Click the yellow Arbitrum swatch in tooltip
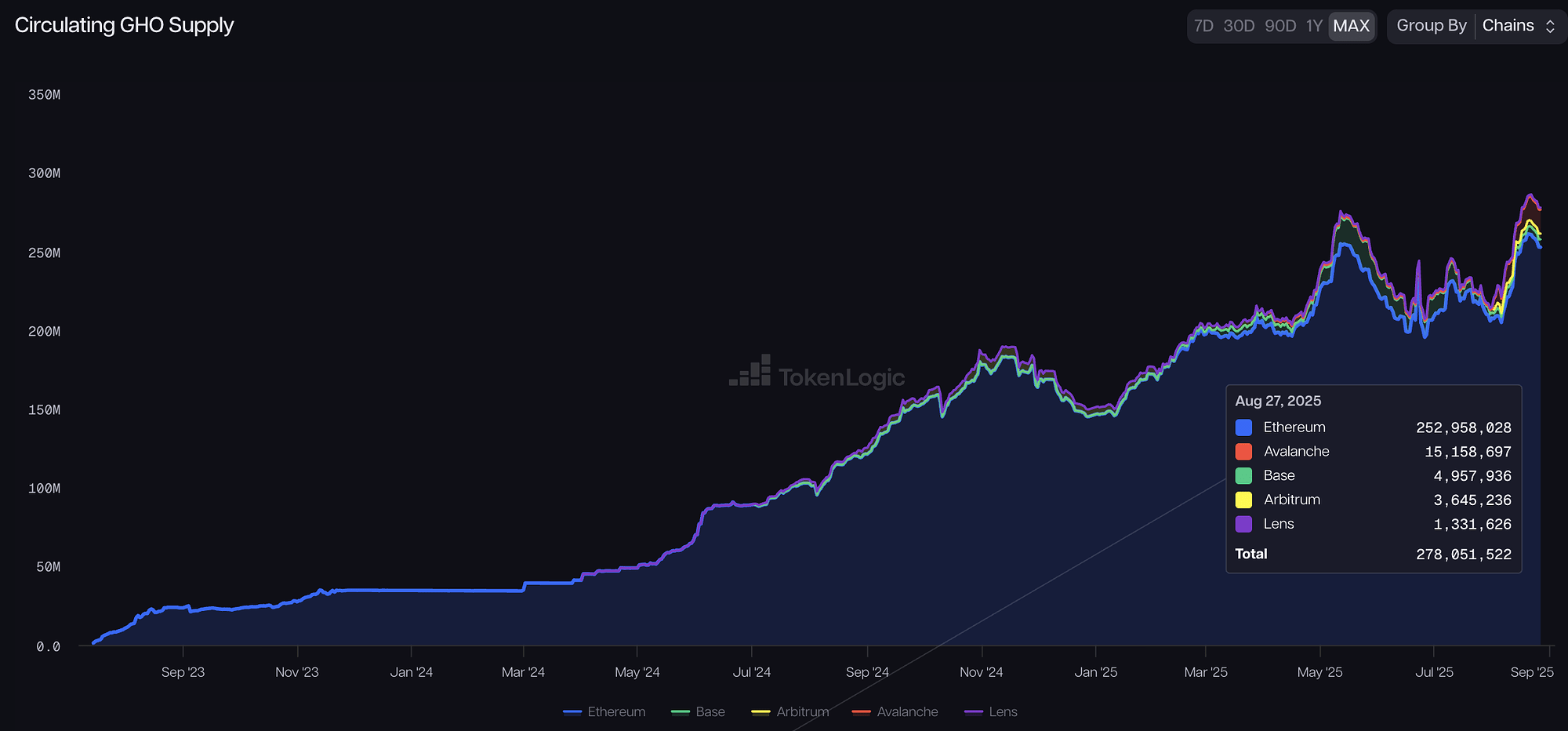The image size is (1568, 731). coord(1243,500)
